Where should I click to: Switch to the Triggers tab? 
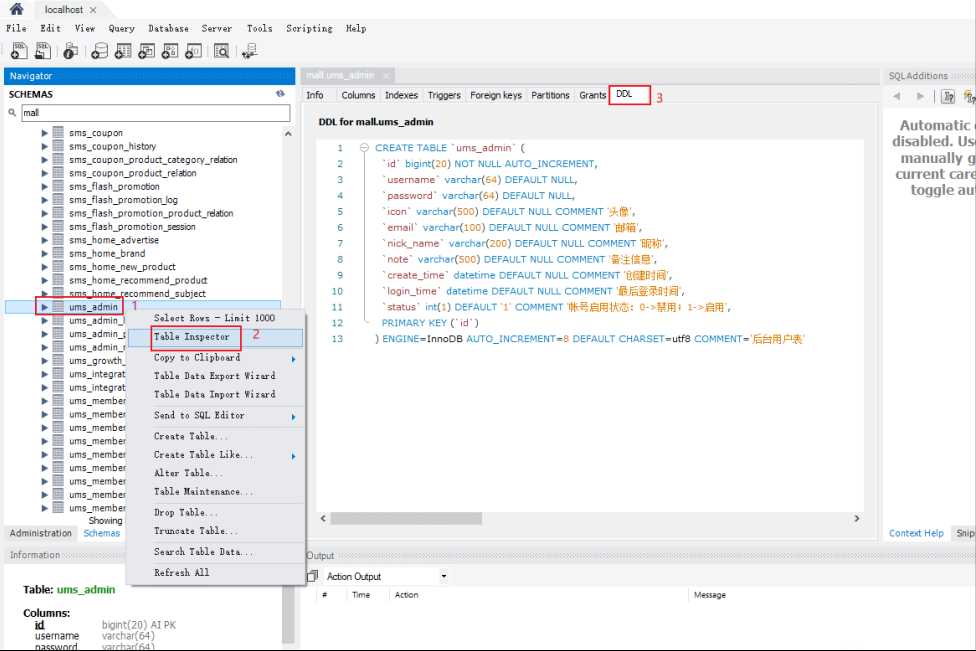444,95
